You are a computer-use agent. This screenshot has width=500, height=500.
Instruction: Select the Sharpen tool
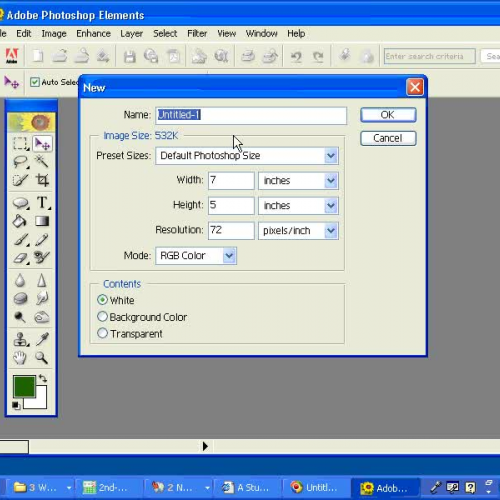tap(42, 280)
